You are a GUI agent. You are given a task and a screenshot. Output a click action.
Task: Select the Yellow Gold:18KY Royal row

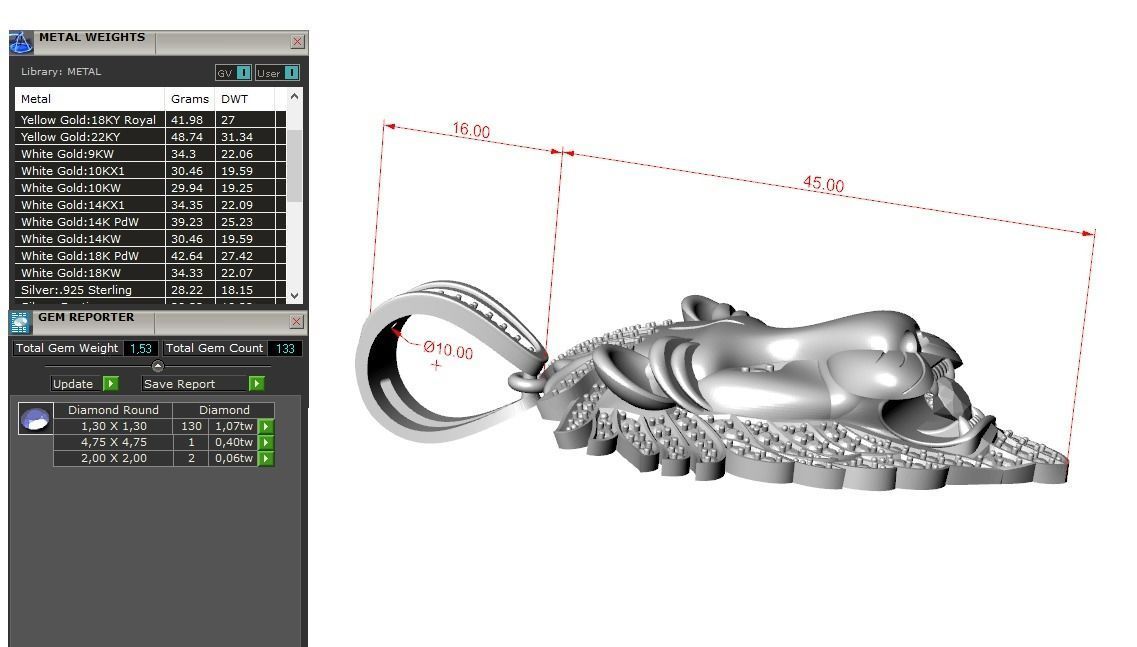pos(150,120)
